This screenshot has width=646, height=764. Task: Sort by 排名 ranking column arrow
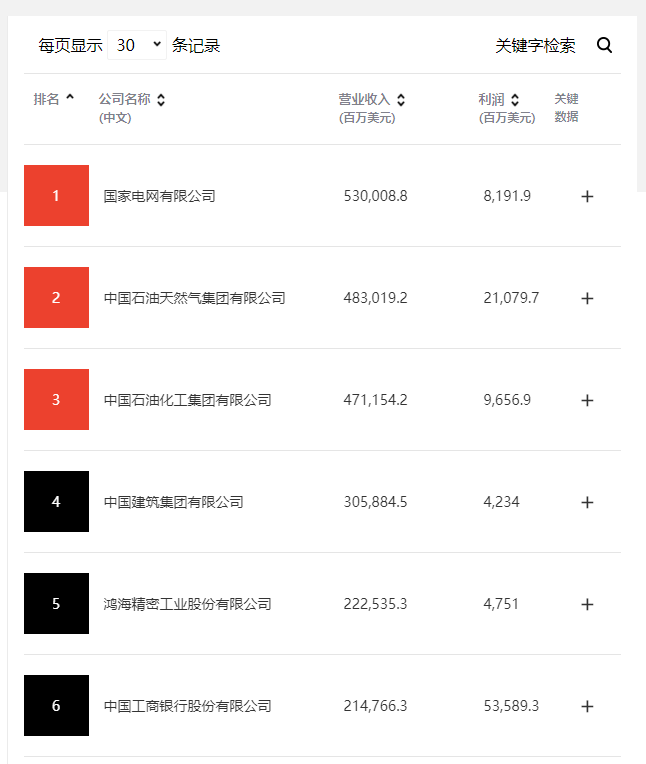[70, 97]
